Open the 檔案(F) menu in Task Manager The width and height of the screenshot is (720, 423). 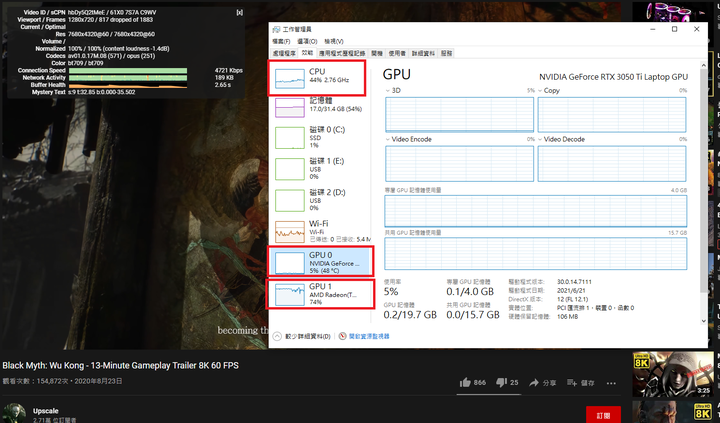pyautogui.click(x=281, y=41)
